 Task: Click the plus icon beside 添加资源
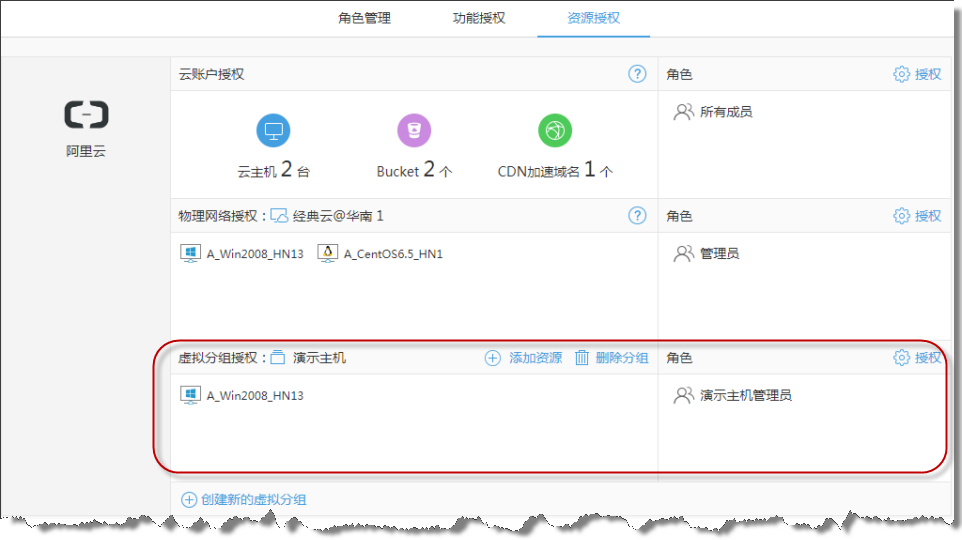[x=492, y=358]
